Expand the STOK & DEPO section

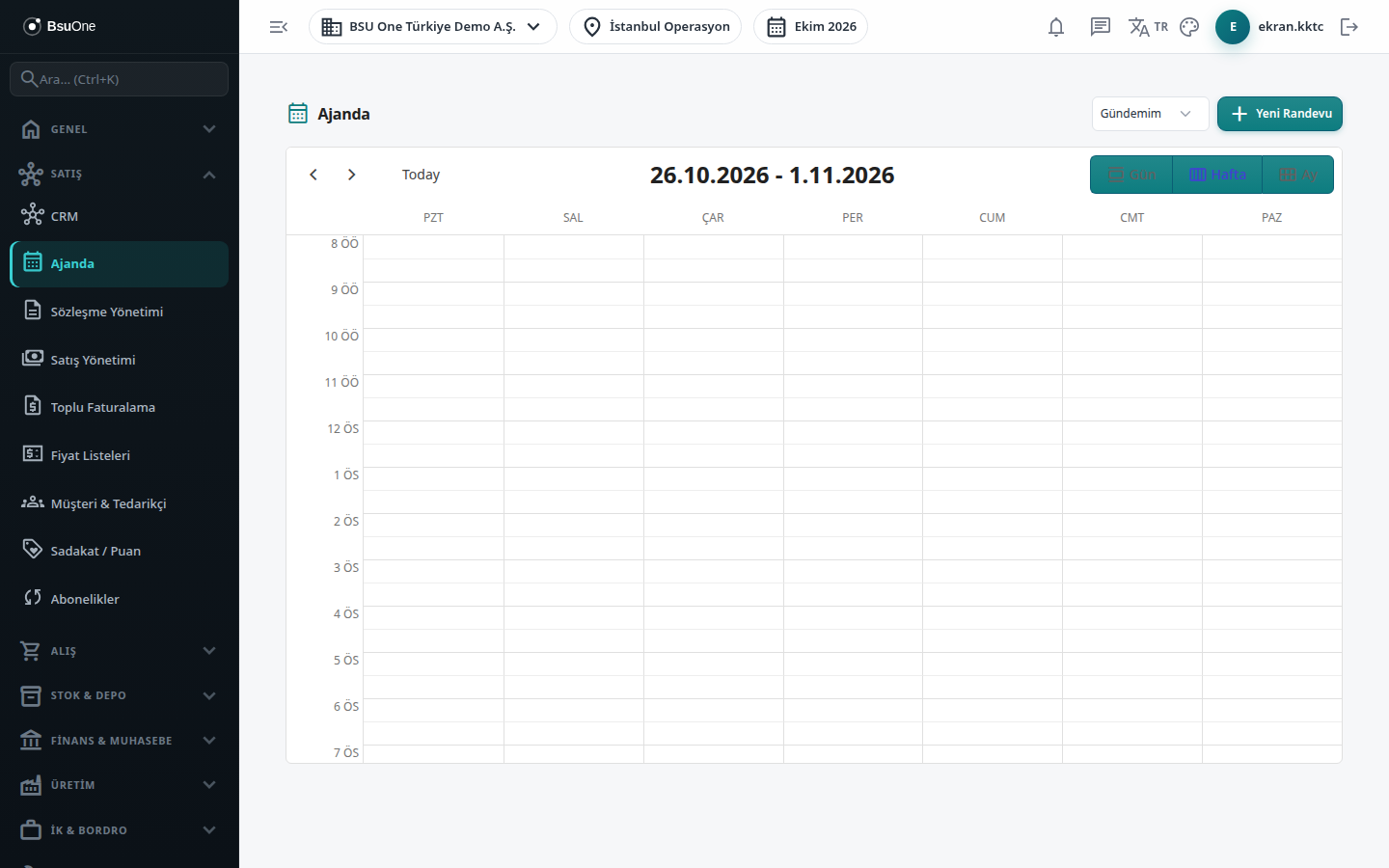[120, 695]
